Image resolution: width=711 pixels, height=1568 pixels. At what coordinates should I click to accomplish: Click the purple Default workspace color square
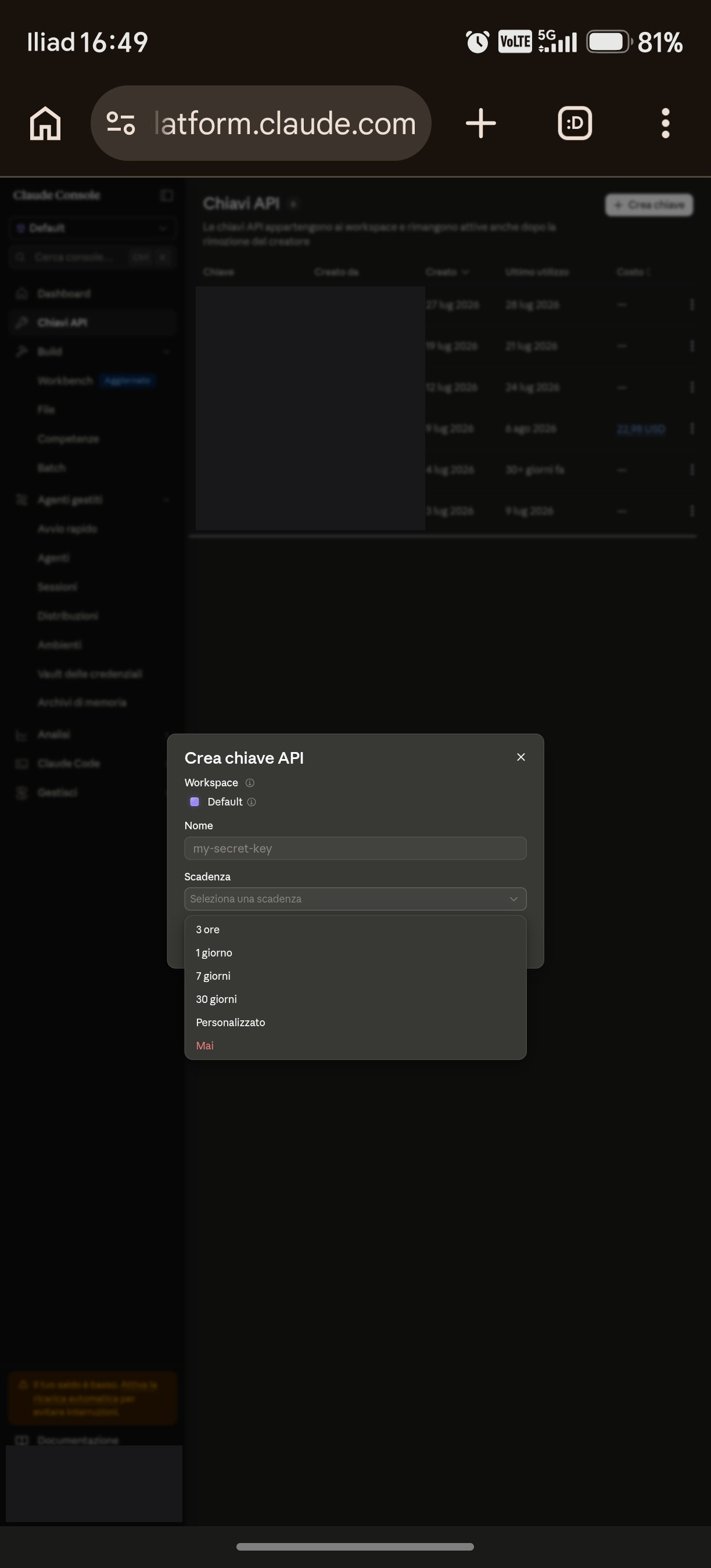tap(195, 801)
